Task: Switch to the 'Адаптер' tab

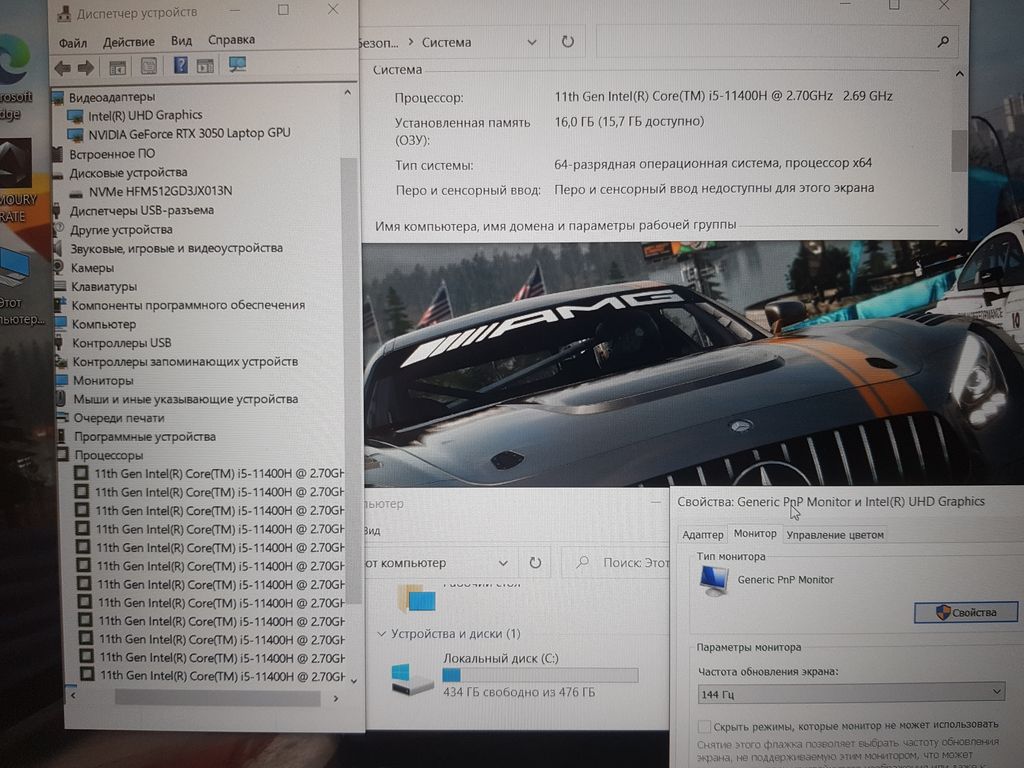Action: (x=702, y=535)
